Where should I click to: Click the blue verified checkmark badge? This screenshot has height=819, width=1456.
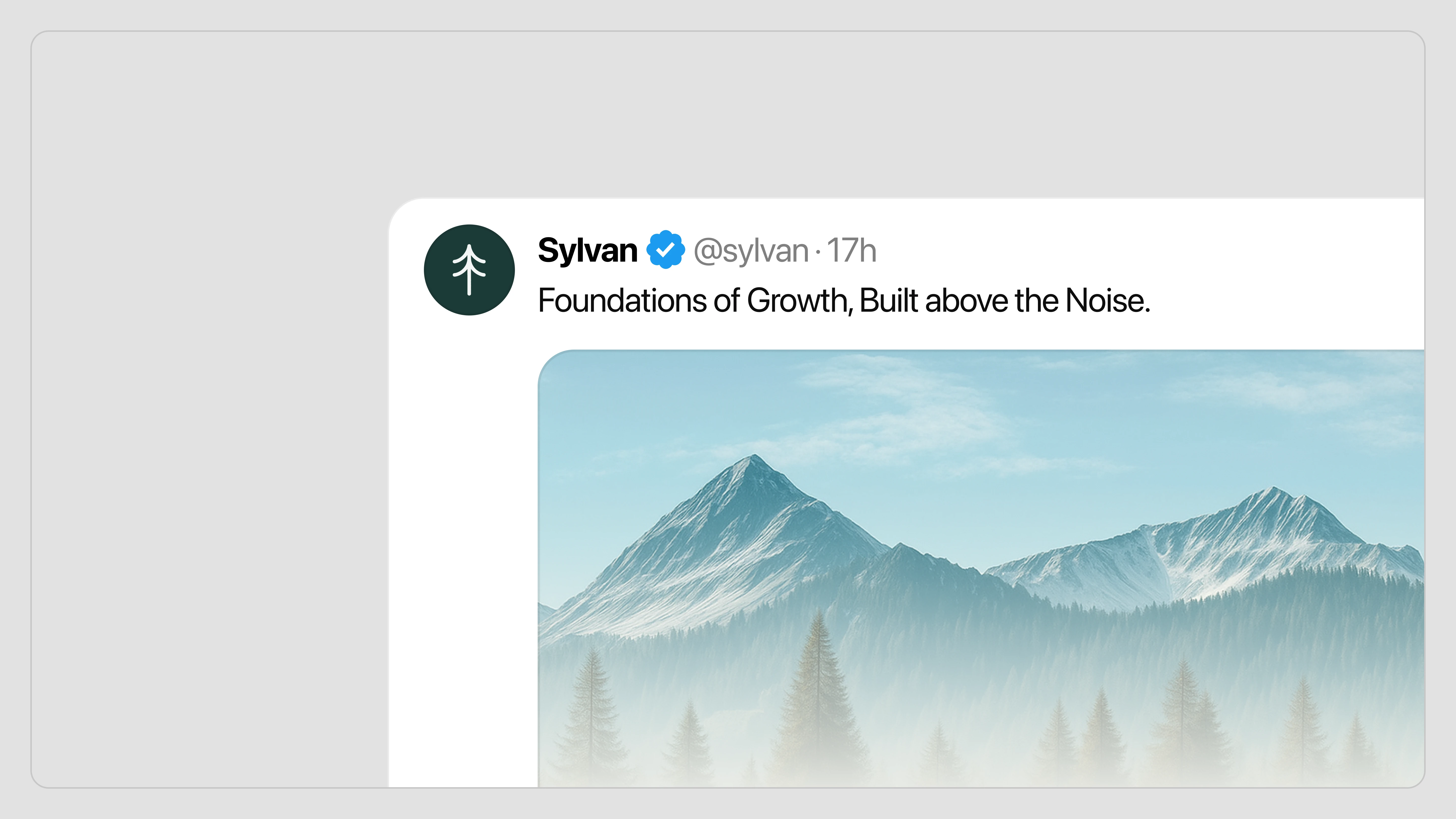(665, 250)
